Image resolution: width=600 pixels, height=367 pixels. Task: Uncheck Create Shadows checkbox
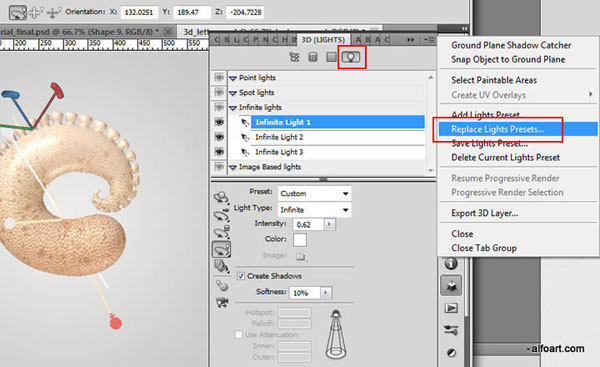click(241, 276)
